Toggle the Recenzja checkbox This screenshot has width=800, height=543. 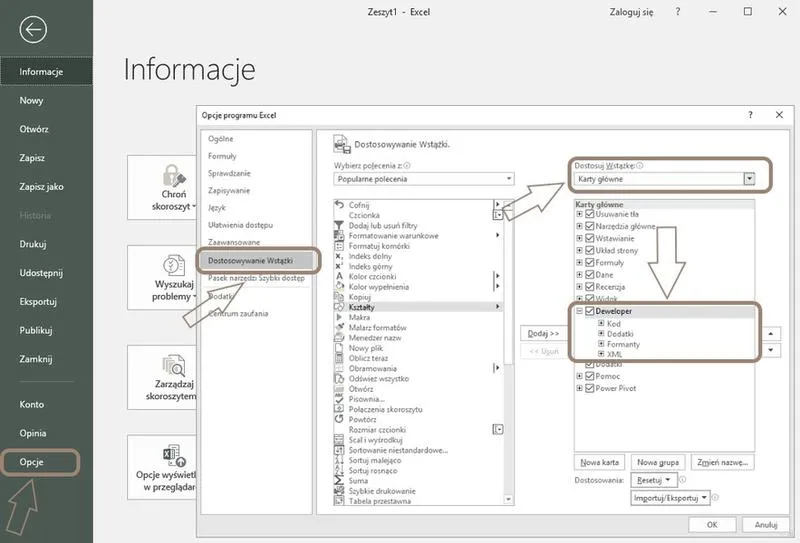coord(590,287)
